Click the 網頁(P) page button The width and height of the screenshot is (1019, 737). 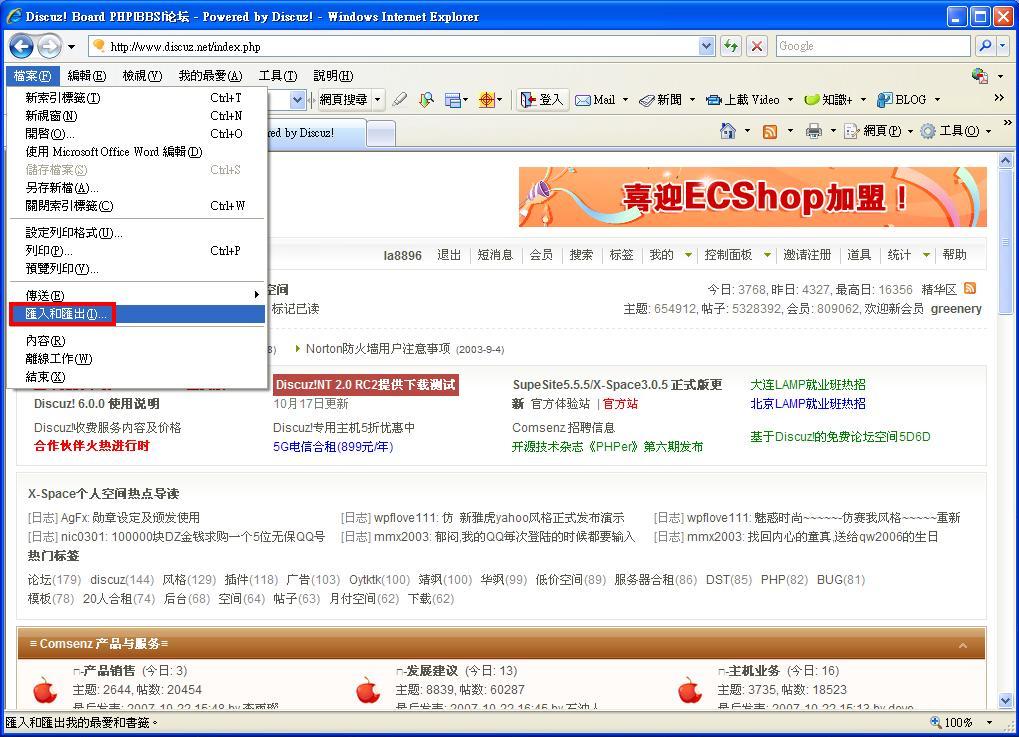click(x=873, y=131)
